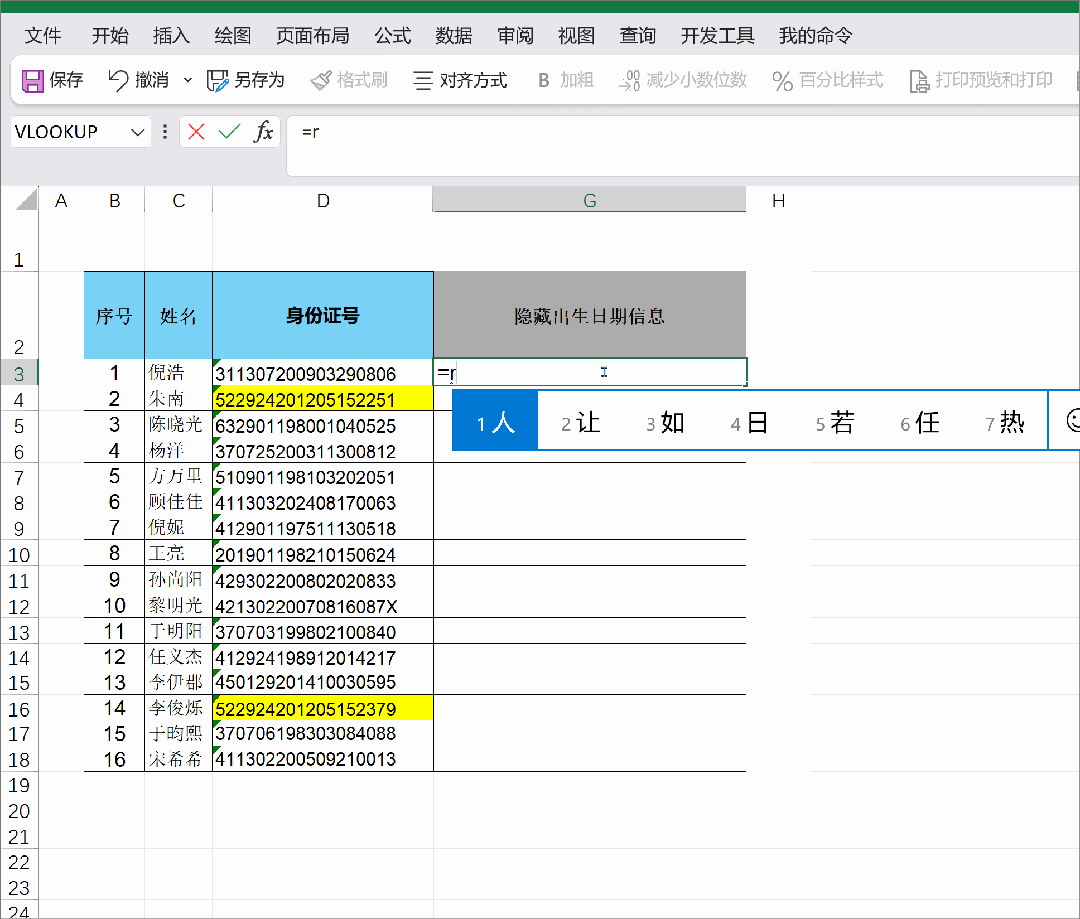Select cell with ID 42130220070816087X

point(323,606)
